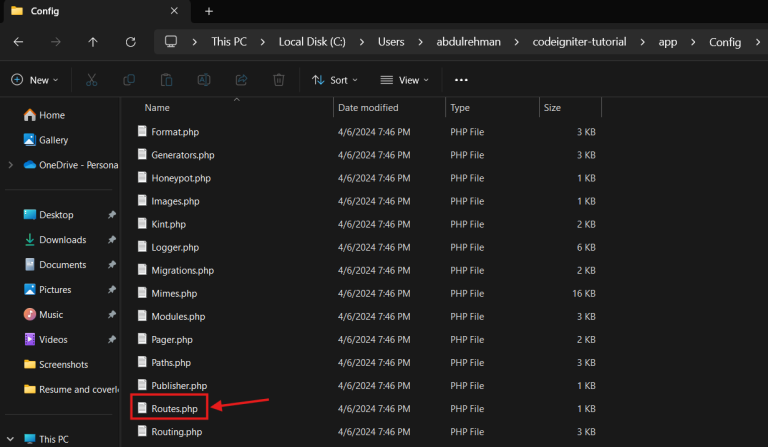Click the Paste clipboard icon

point(167,80)
